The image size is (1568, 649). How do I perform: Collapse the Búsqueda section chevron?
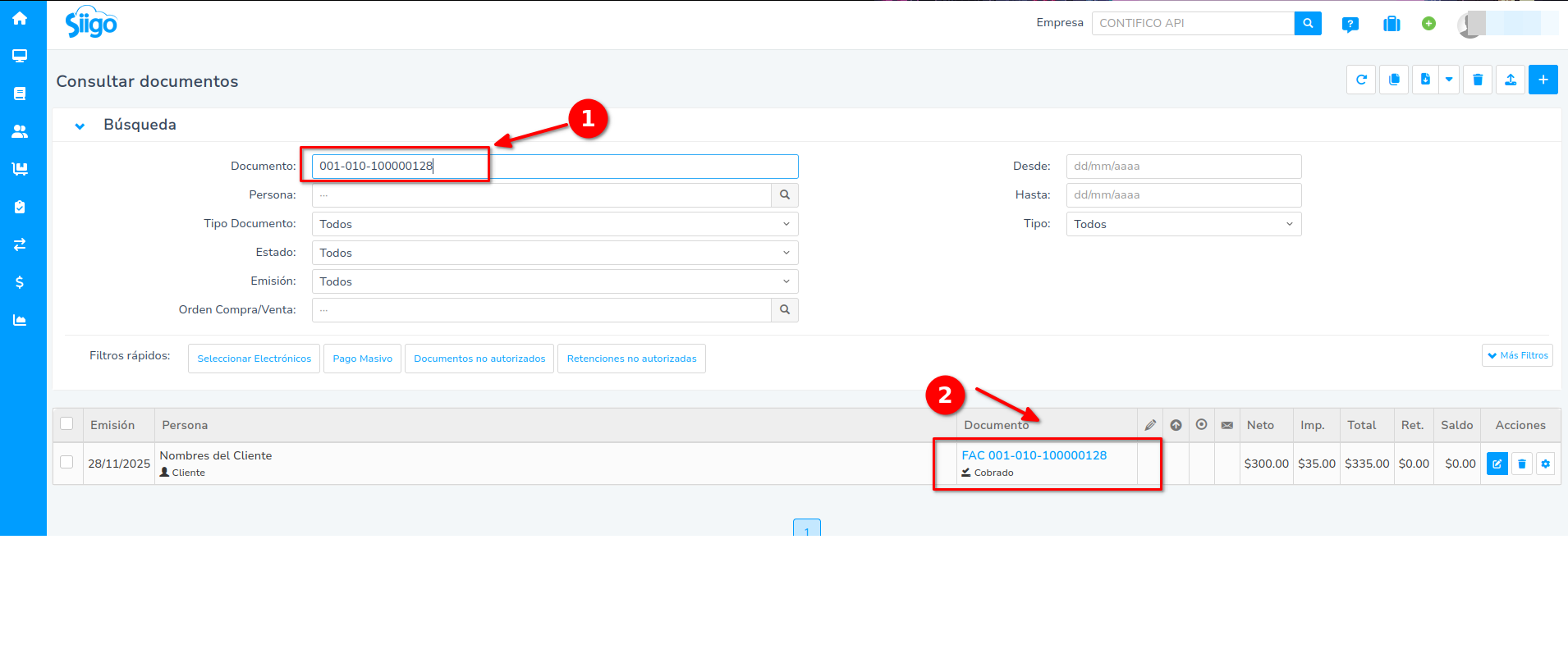80,126
